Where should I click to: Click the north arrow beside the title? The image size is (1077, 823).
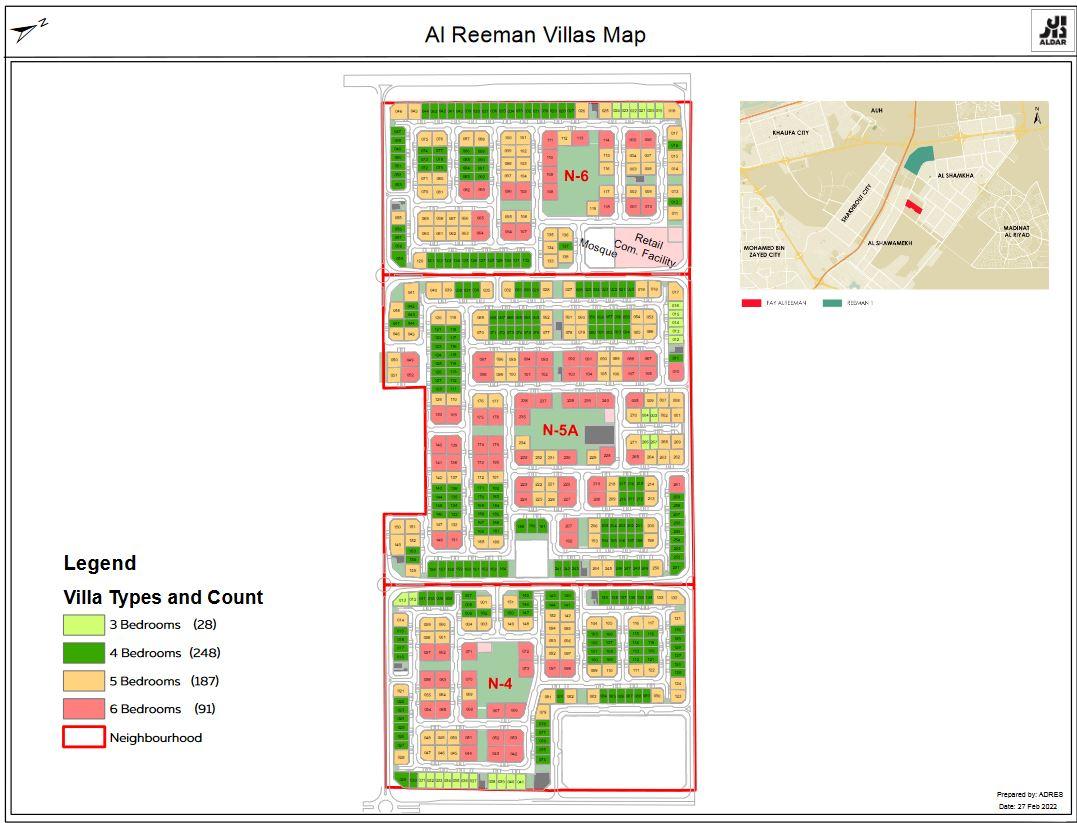[x=29, y=32]
